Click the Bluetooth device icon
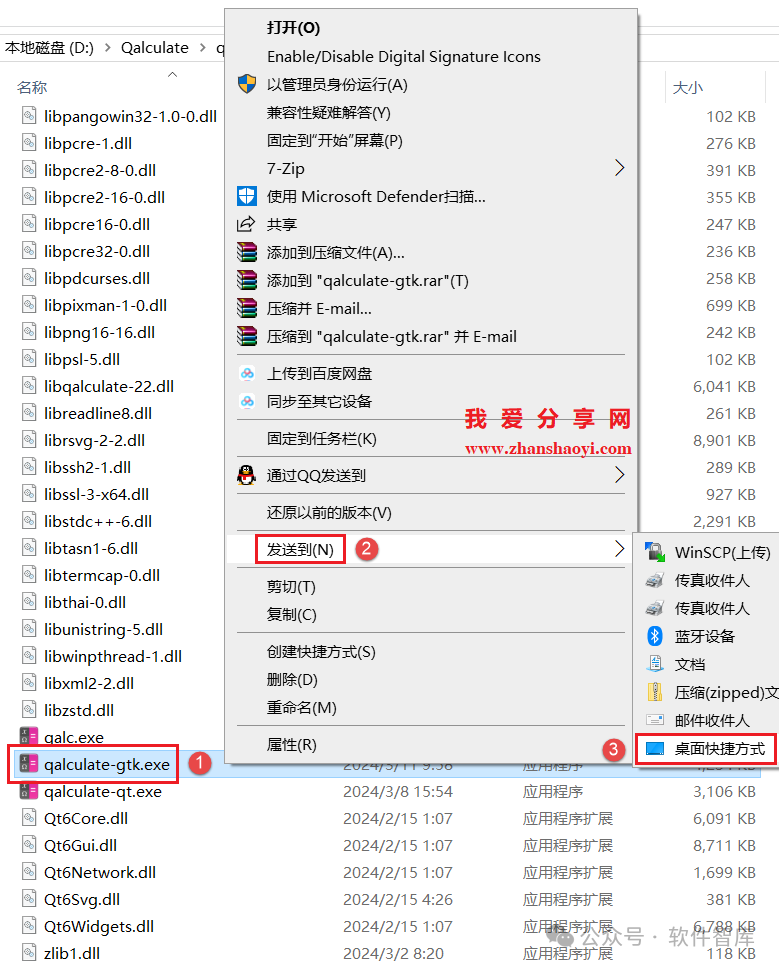This screenshot has width=779, height=967. [655, 636]
